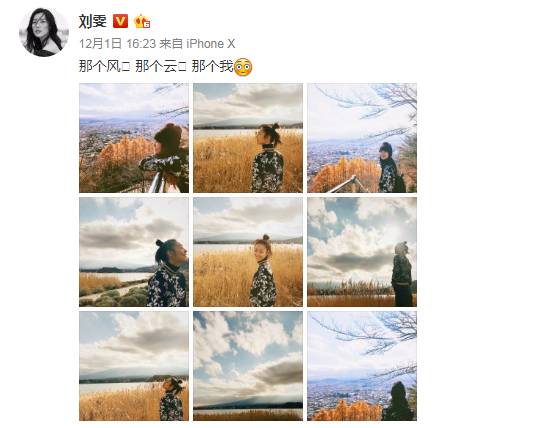This screenshot has width=551, height=428.
Task: Click the 来自 text before iPhone X
Action: pyautogui.click(x=171, y=44)
